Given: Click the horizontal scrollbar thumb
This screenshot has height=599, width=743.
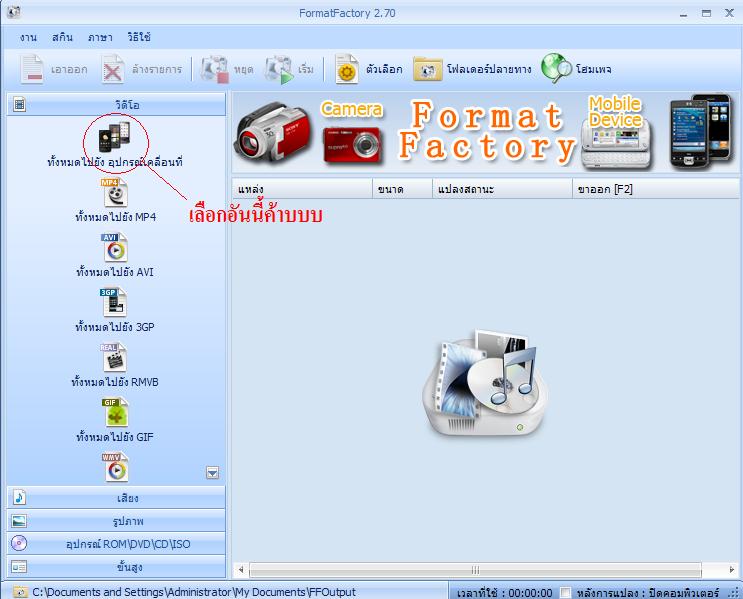Looking at the screenshot, I should (475, 570).
